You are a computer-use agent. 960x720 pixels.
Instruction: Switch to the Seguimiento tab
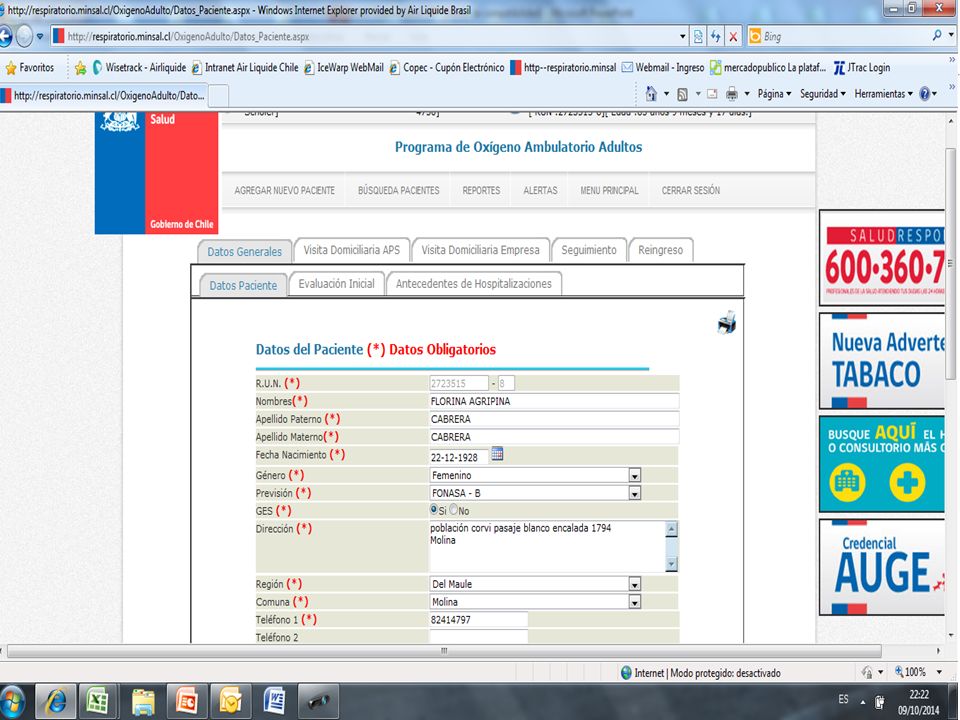tap(589, 250)
